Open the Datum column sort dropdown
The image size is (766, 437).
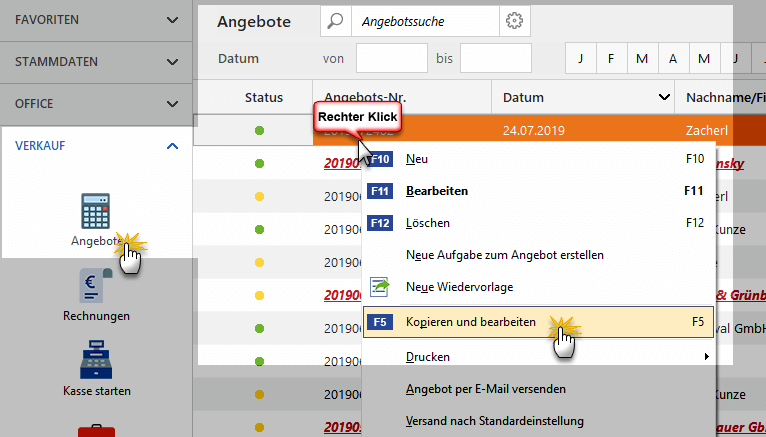pos(664,97)
